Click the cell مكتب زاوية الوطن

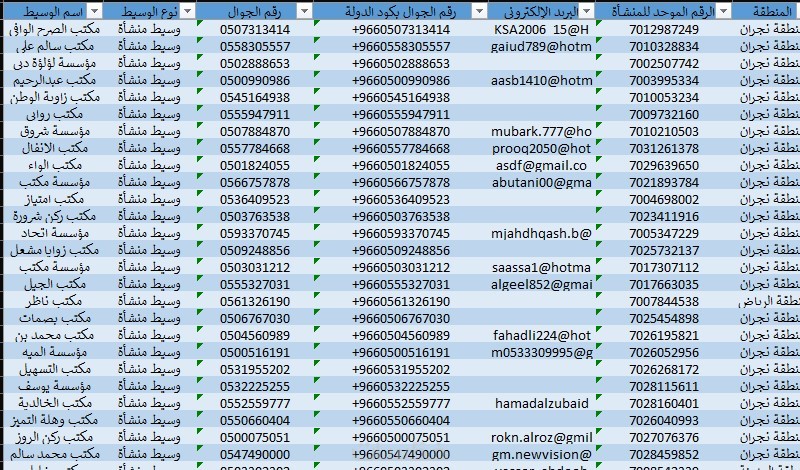(x=53, y=97)
